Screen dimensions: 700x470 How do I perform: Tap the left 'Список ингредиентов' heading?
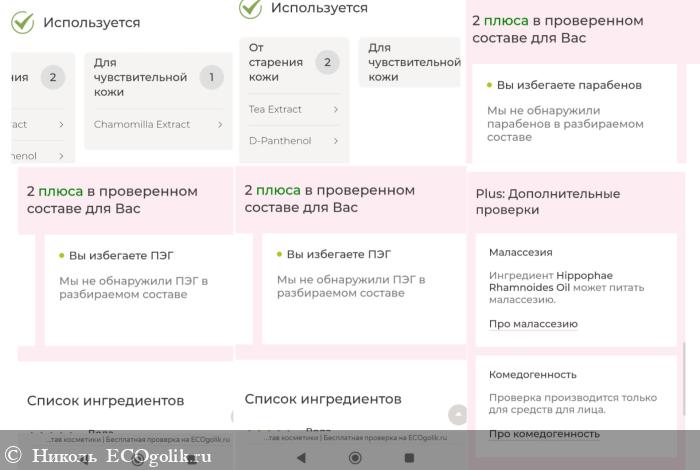105,401
